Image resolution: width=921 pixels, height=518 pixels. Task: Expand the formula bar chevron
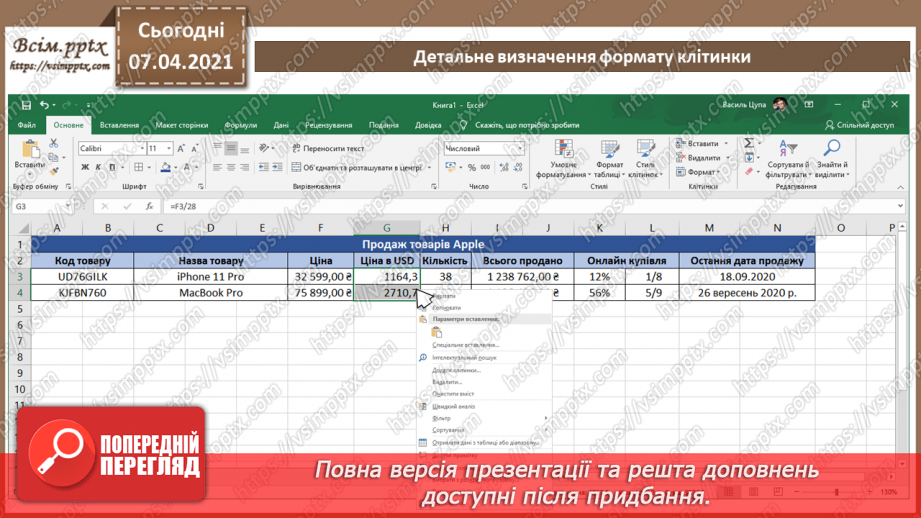pyautogui.click(x=900, y=206)
